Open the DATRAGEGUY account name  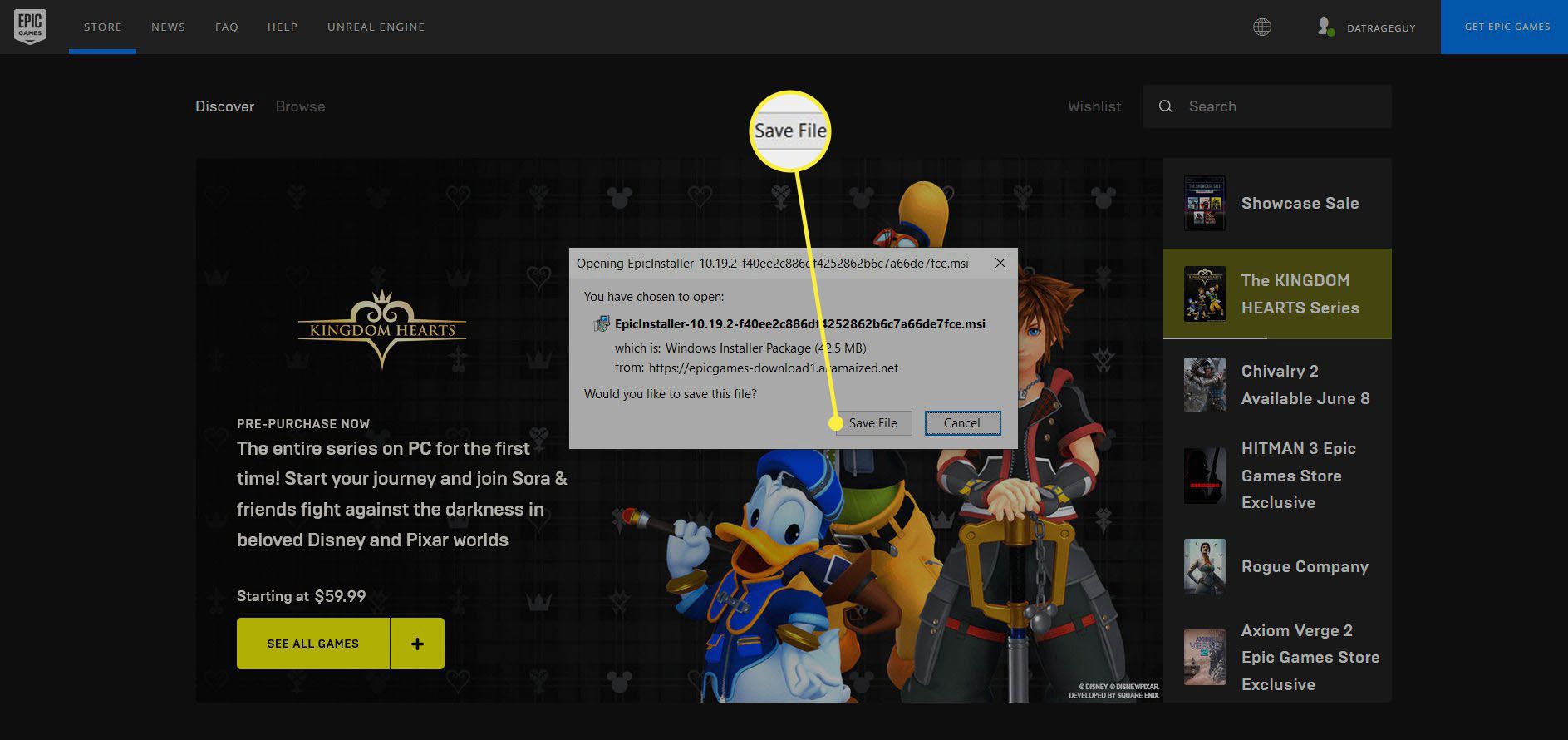point(1381,28)
